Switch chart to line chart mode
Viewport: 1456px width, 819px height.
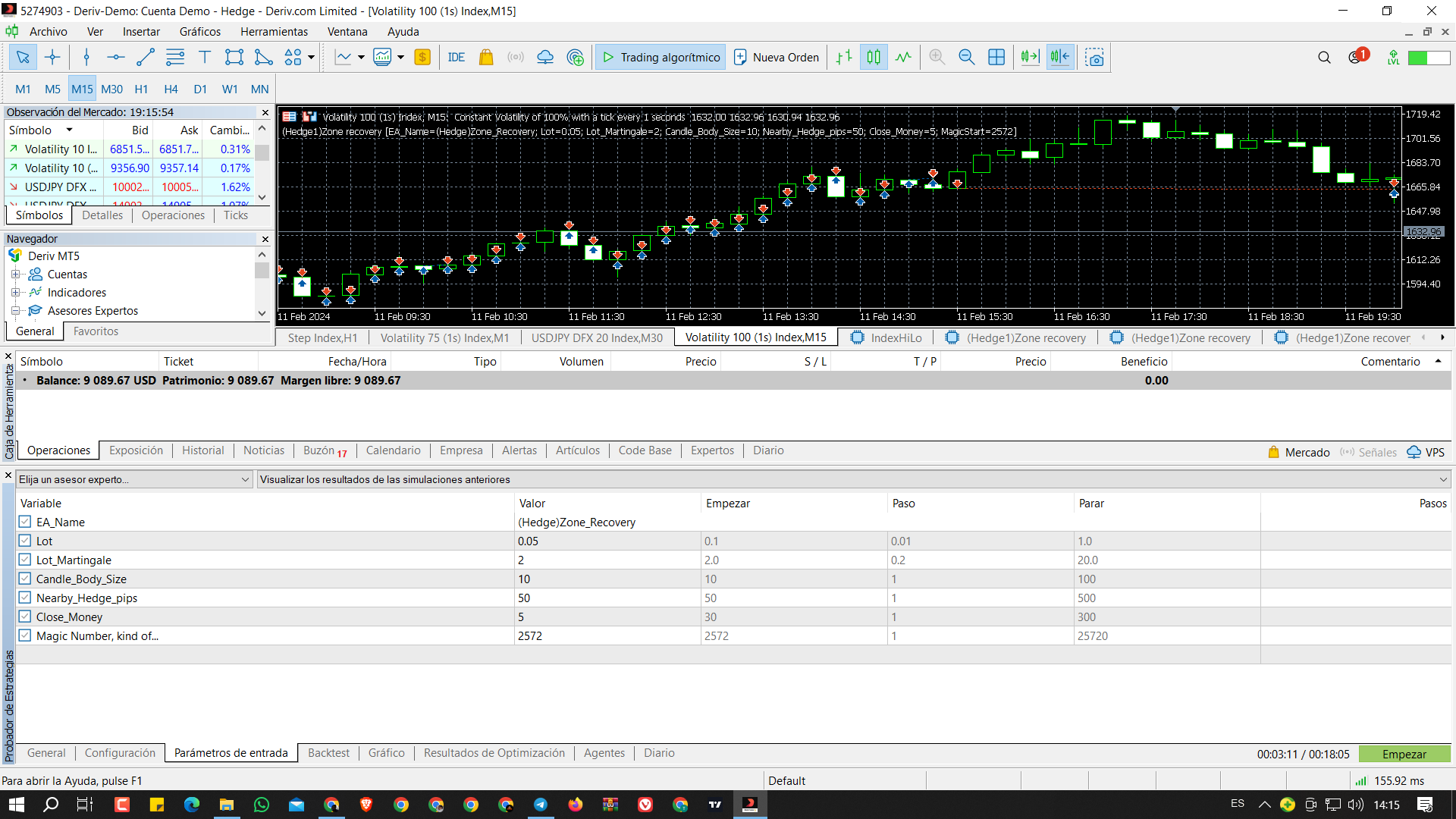903,57
